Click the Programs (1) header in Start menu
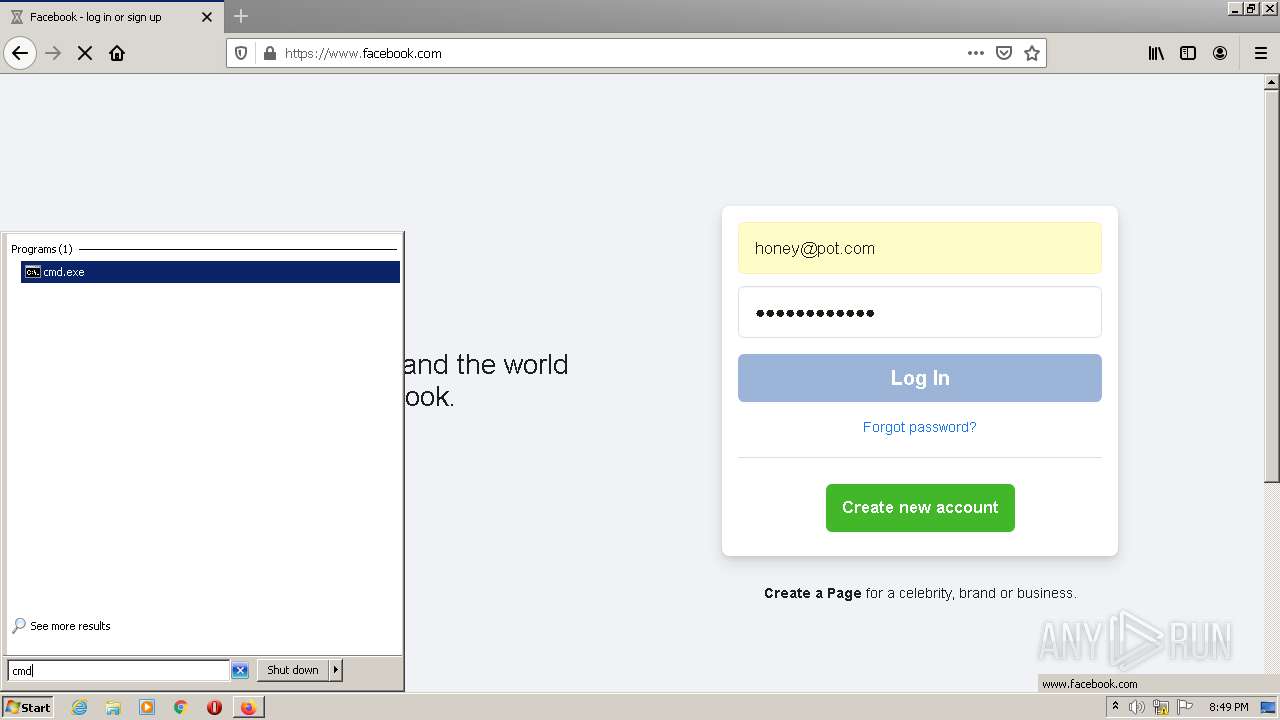This screenshot has height=720, width=1280. (x=42, y=249)
